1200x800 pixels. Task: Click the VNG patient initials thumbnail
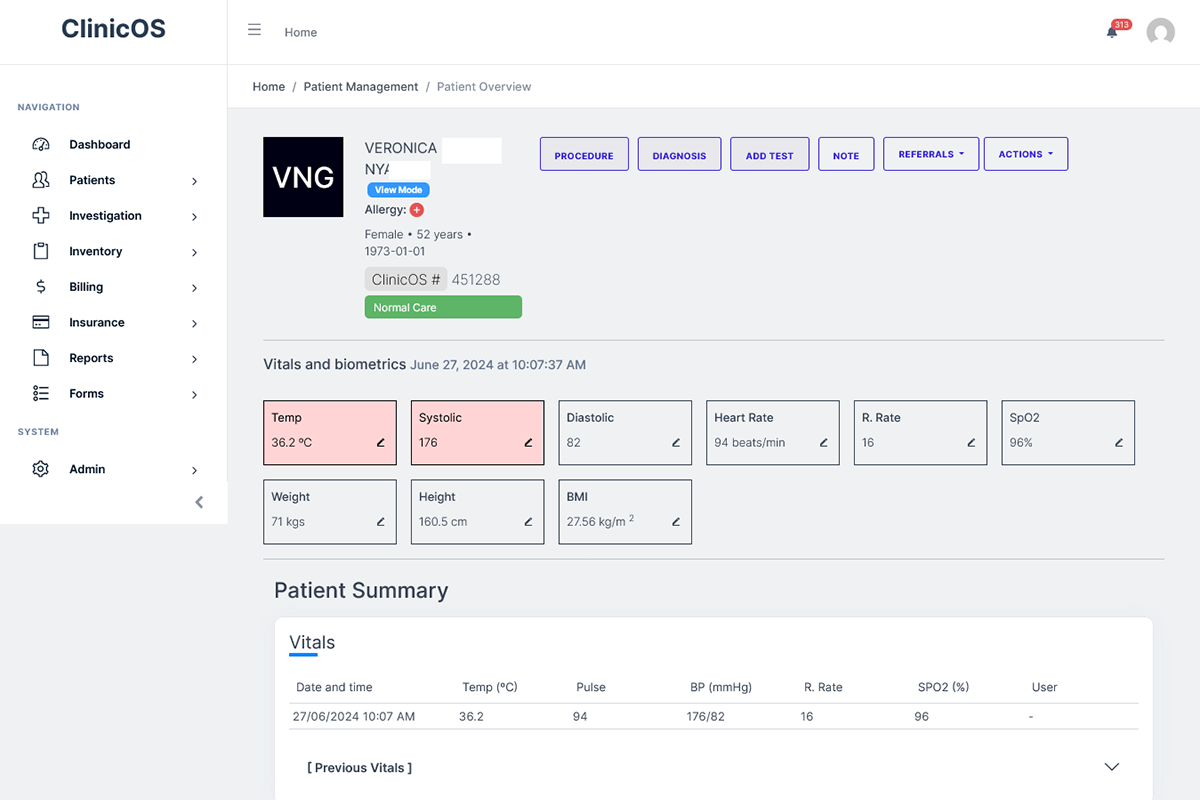click(303, 177)
